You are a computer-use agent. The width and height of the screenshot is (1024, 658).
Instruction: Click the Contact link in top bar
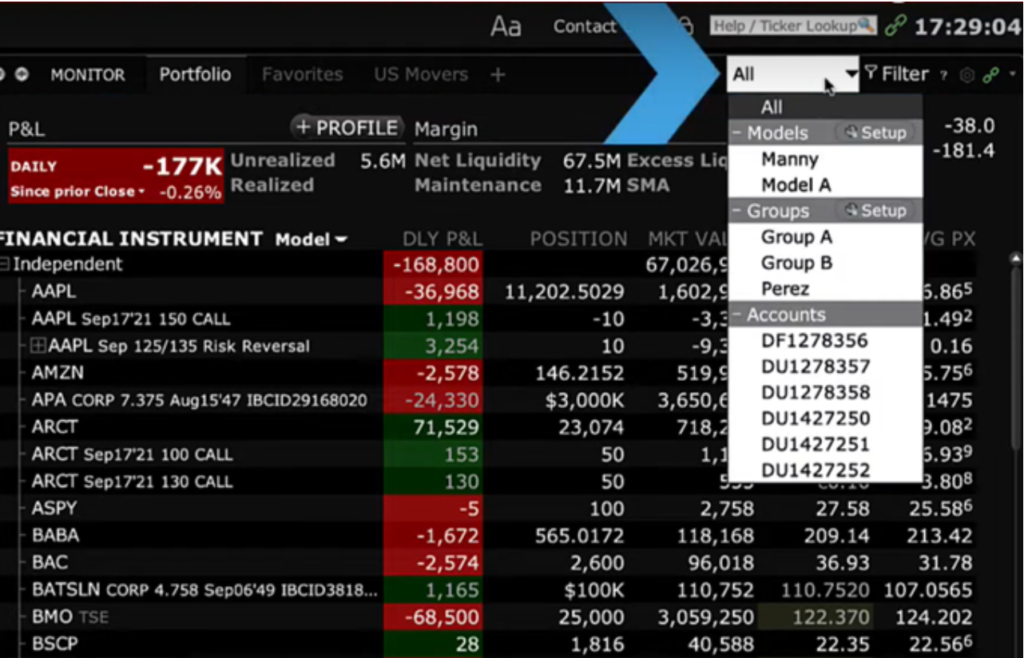tap(585, 27)
